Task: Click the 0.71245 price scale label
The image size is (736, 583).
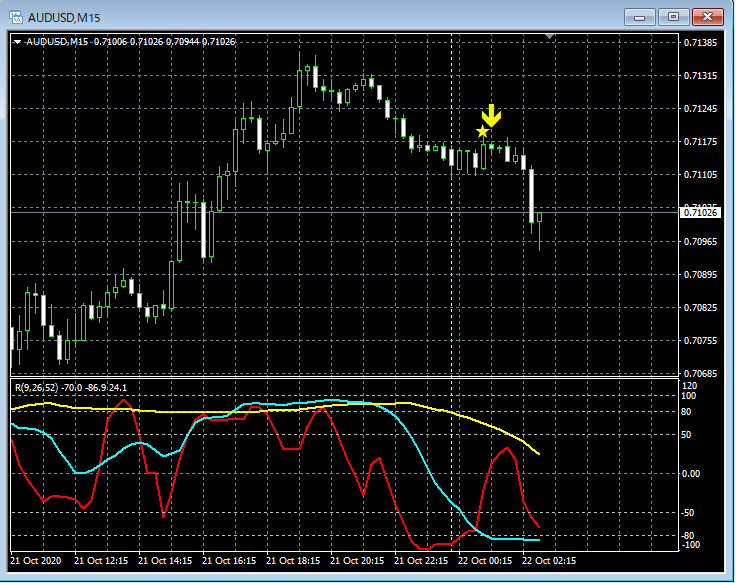Action: point(700,108)
